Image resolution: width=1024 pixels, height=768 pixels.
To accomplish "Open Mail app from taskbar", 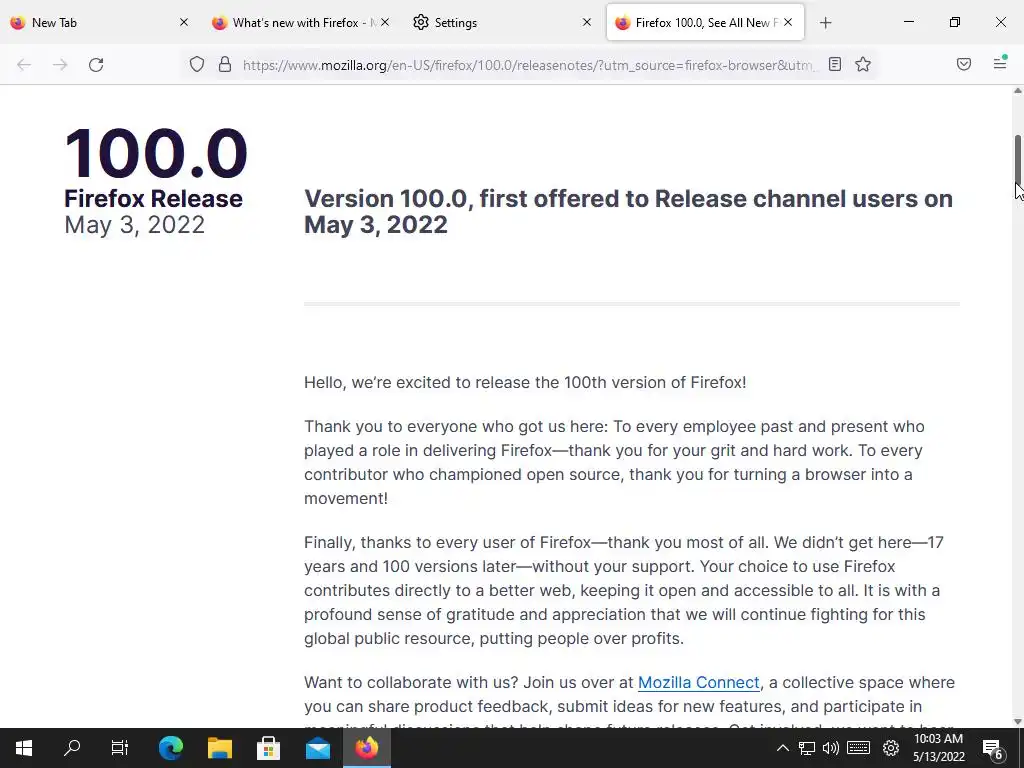I will pos(317,748).
